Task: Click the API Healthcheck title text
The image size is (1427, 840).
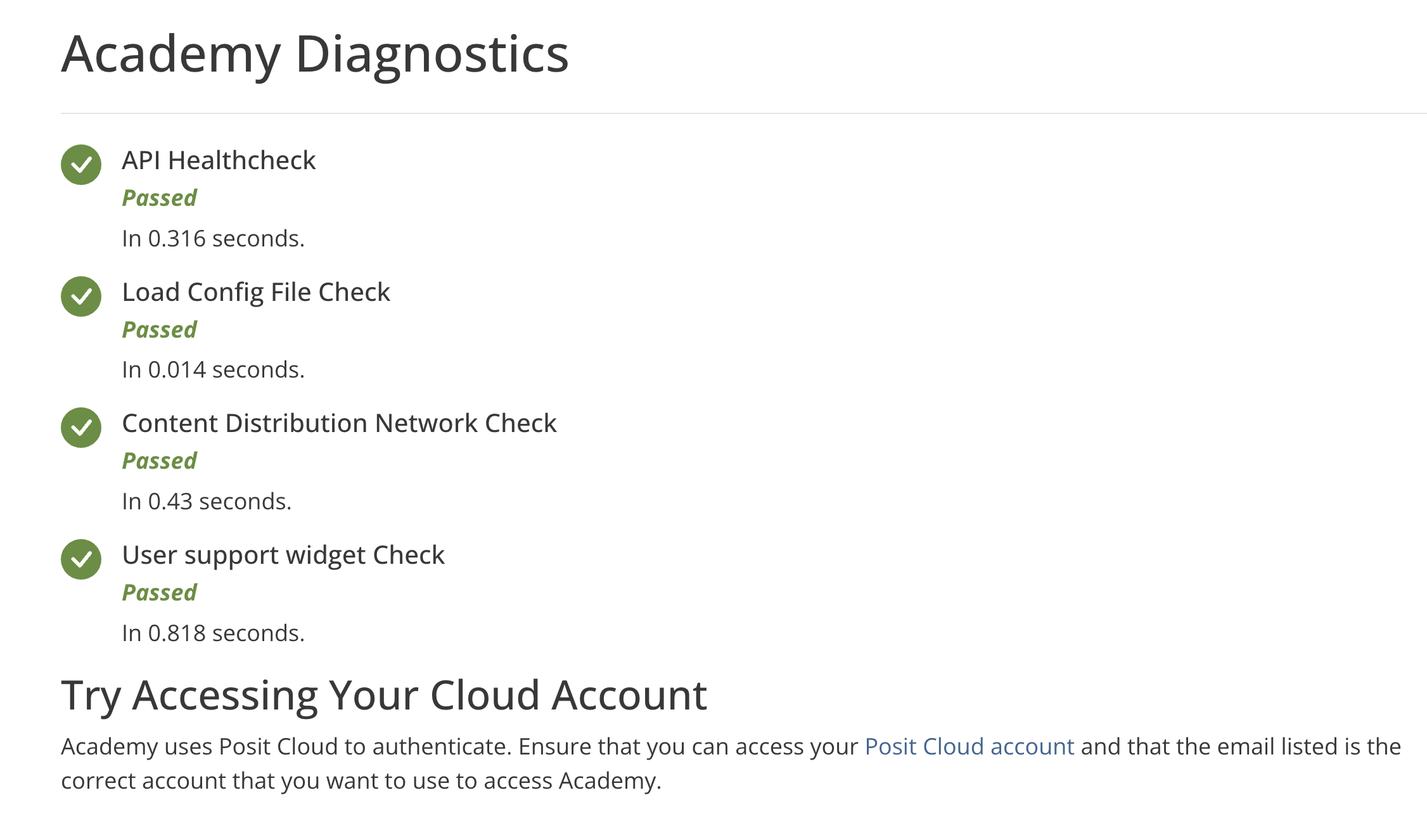Action: (x=219, y=160)
